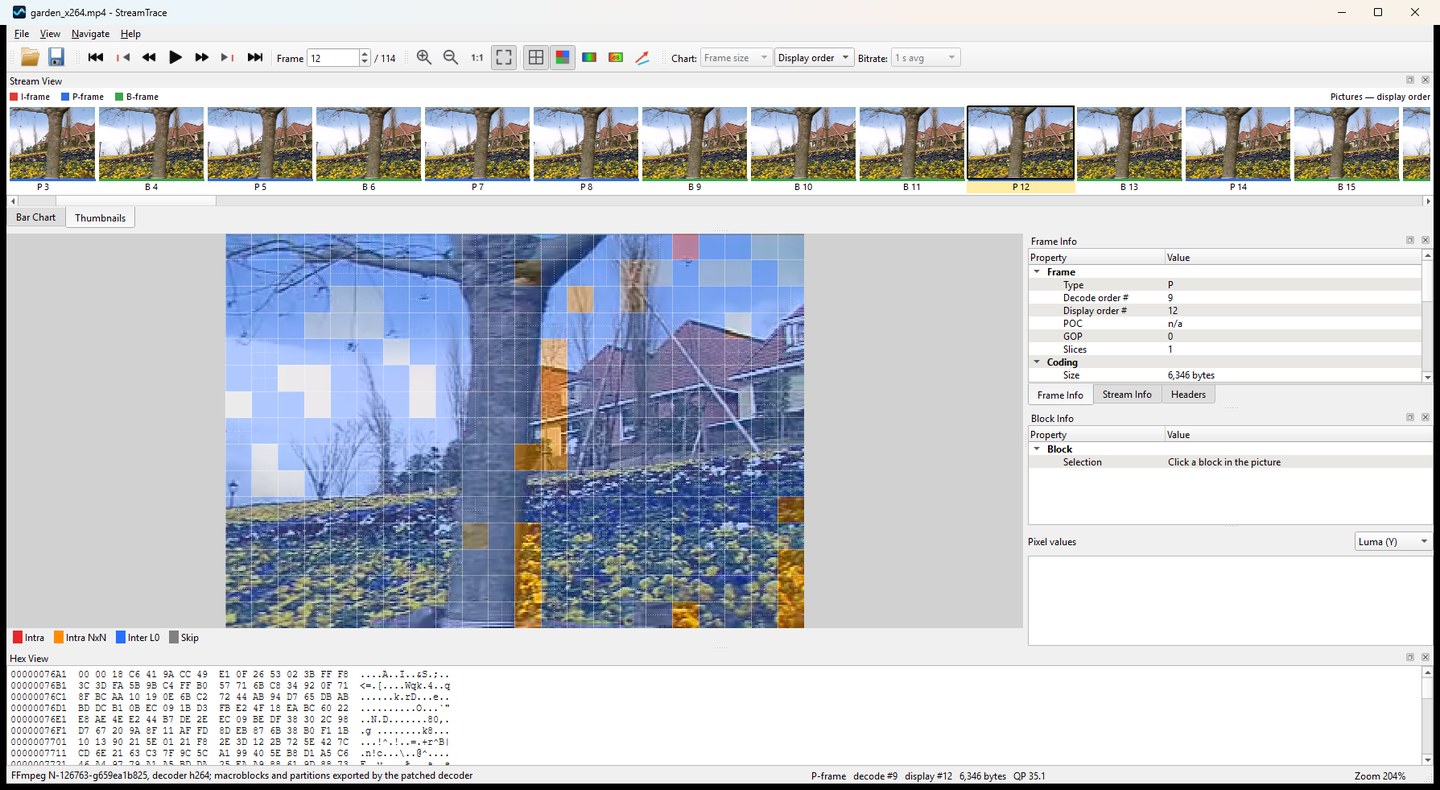Click the "6,346 bytes" Size value
Image resolution: width=1440 pixels, height=790 pixels.
click(1191, 375)
